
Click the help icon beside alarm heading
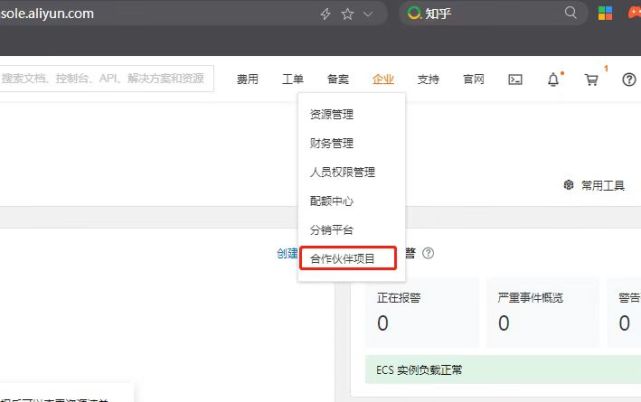[428, 253]
